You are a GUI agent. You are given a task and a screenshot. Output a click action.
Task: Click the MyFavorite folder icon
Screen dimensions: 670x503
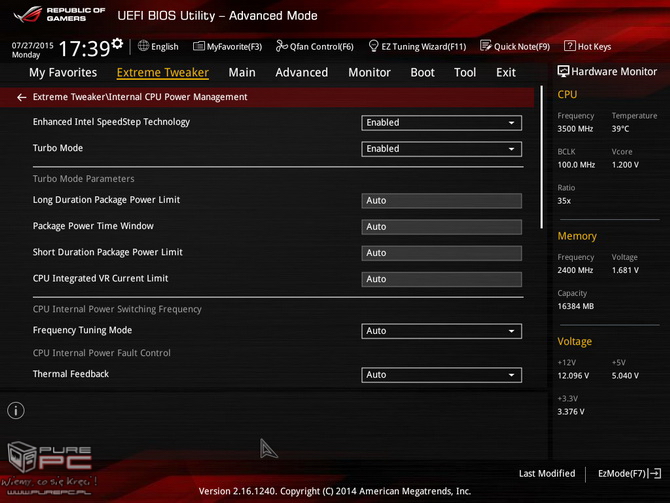coord(199,46)
